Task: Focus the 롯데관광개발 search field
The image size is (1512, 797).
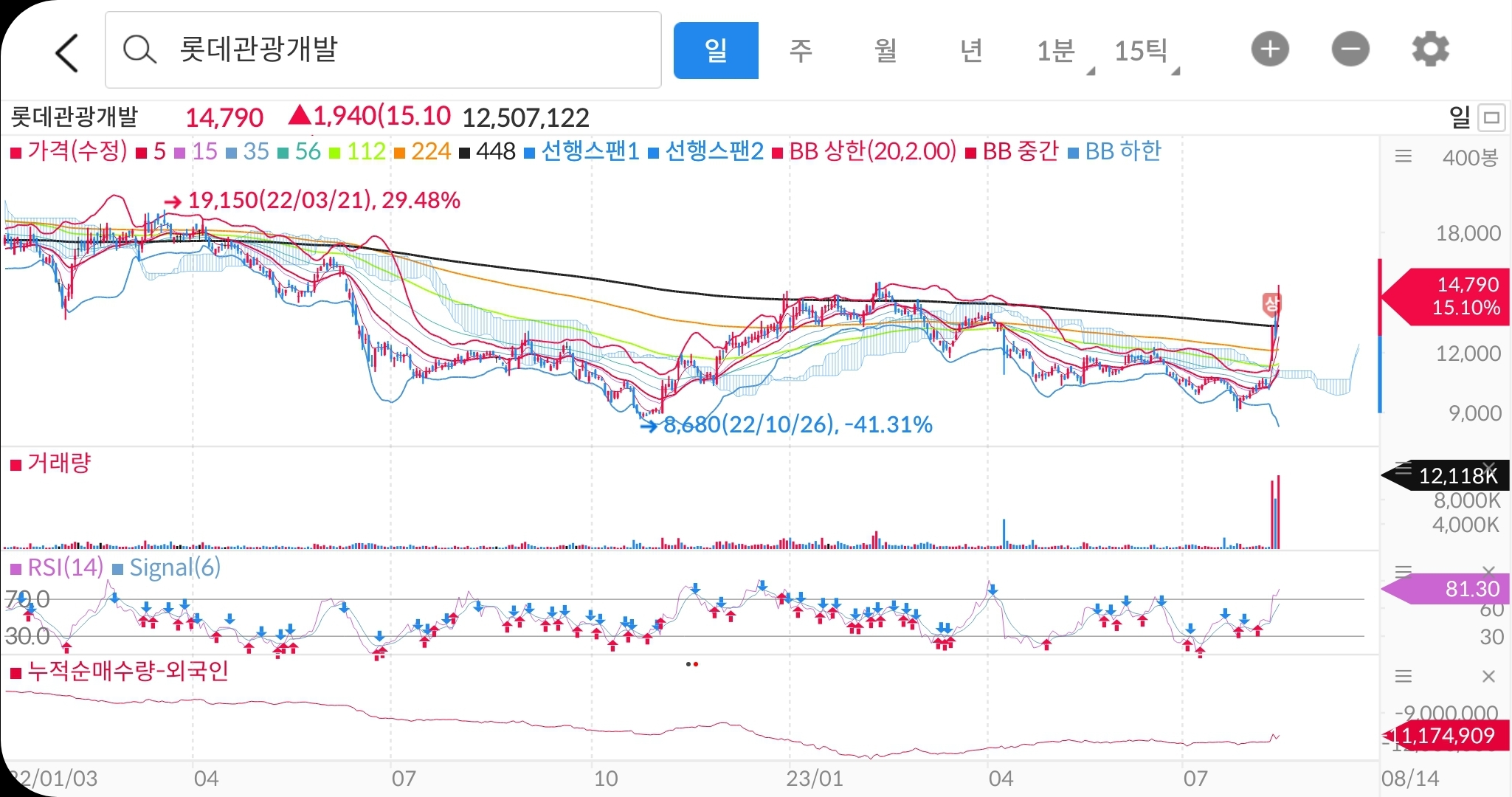Action: point(383,50)
